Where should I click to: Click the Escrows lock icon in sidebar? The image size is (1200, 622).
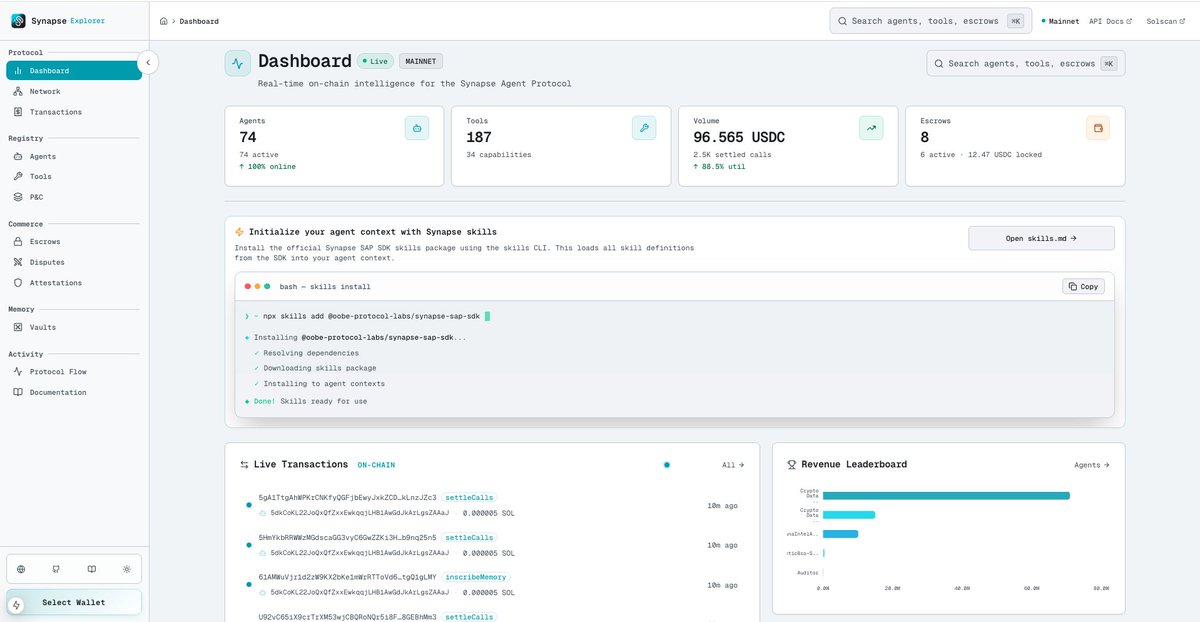pos(18,242)
